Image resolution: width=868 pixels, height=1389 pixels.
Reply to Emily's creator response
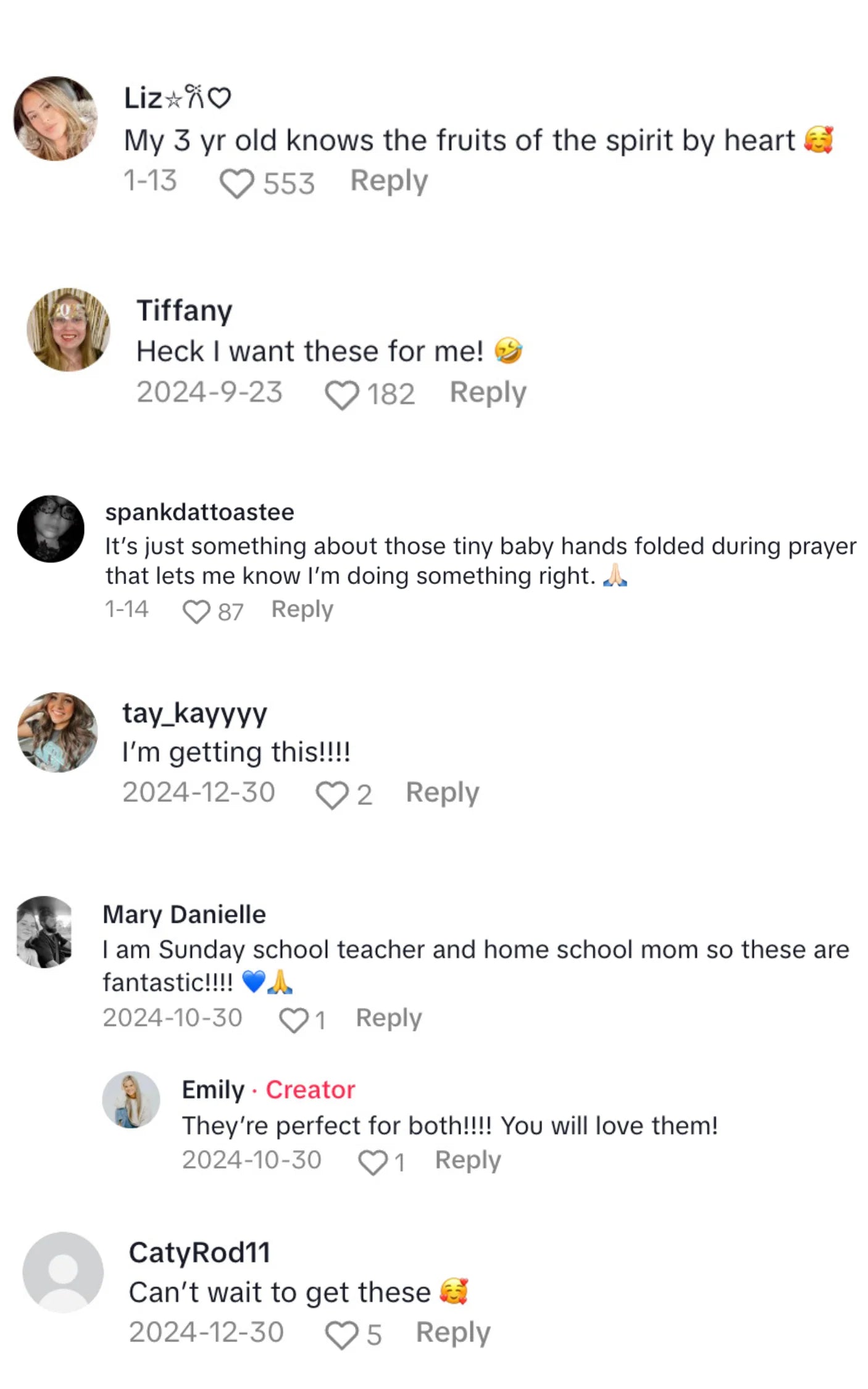(467, 1160)
